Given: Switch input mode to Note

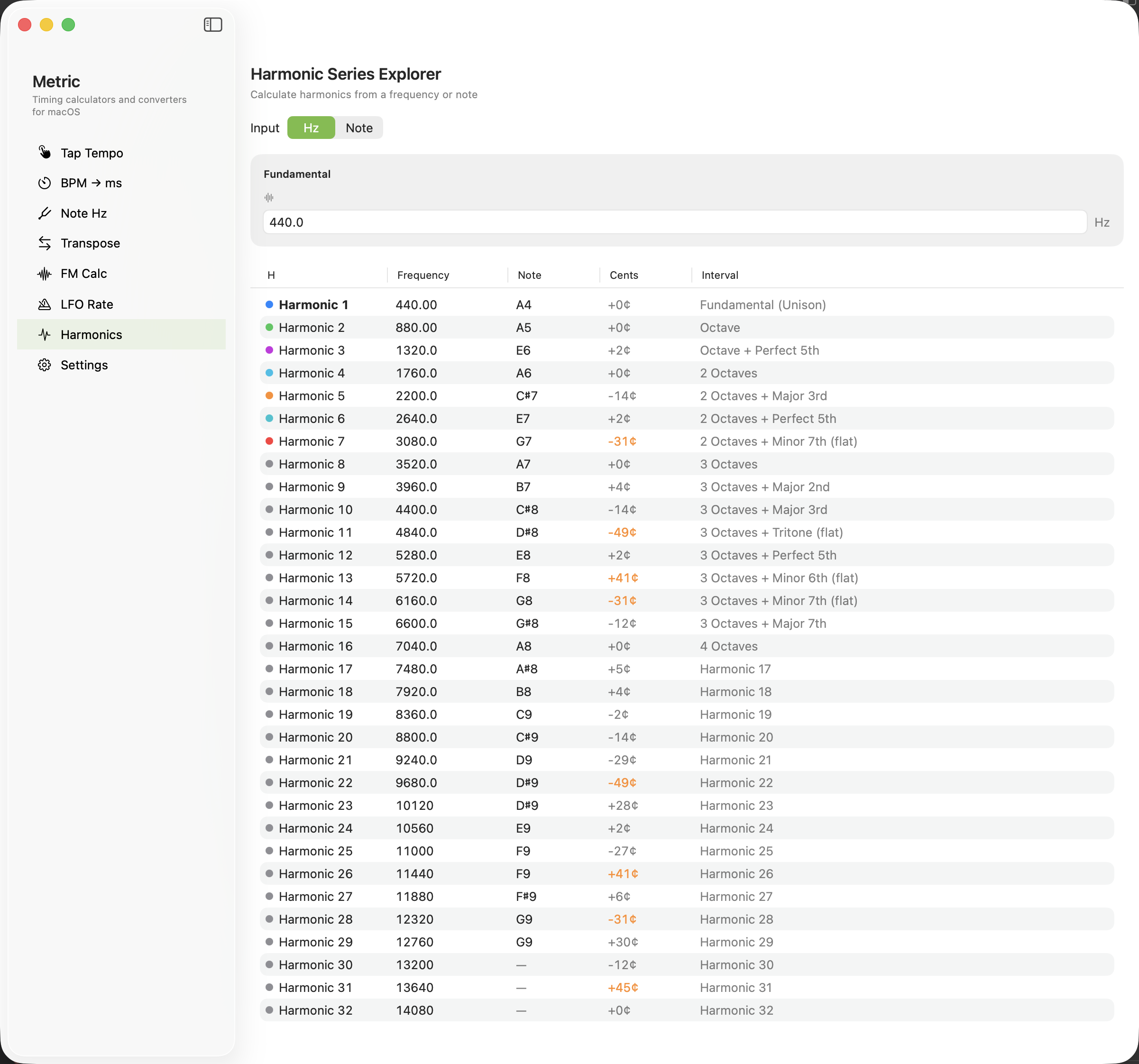Looking at the screenshot, I should (358, 127).
